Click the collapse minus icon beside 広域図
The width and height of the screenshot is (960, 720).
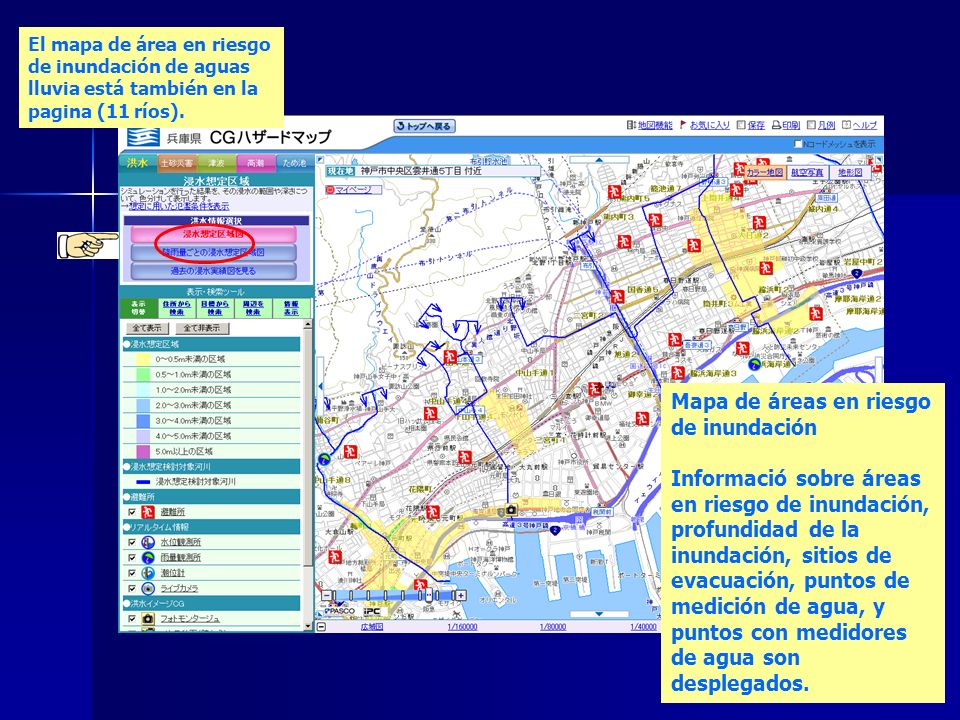(322, 627)
